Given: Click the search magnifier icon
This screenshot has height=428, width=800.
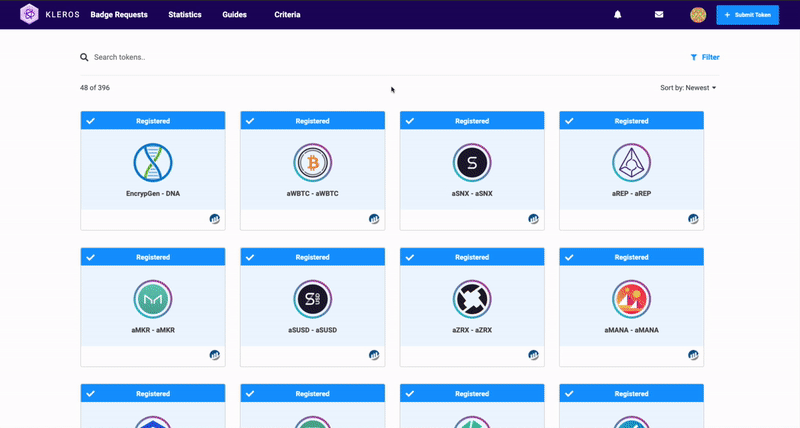Looking at the screenshot, I should (84, 57).
